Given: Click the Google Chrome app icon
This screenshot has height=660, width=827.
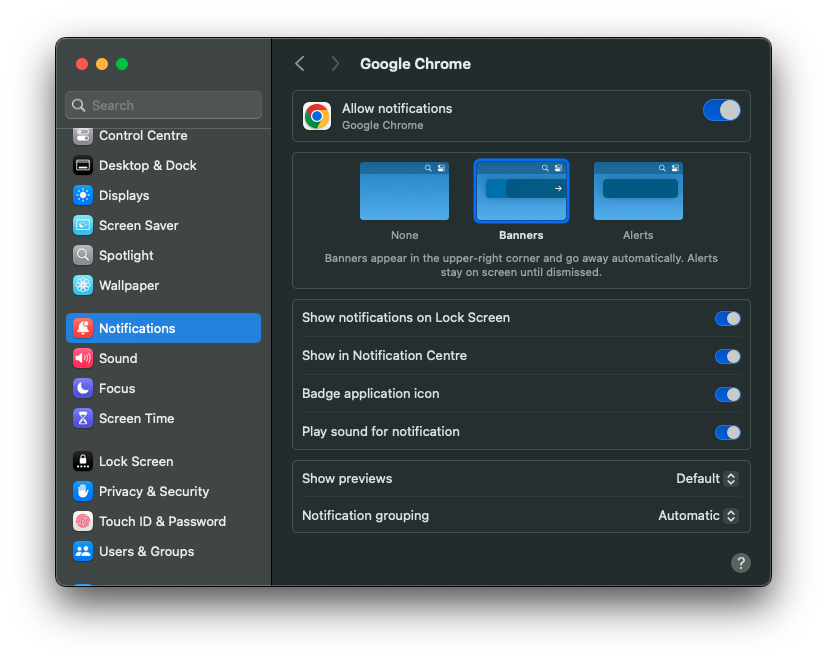Looking at the screenshot, I should pos(317,116).
